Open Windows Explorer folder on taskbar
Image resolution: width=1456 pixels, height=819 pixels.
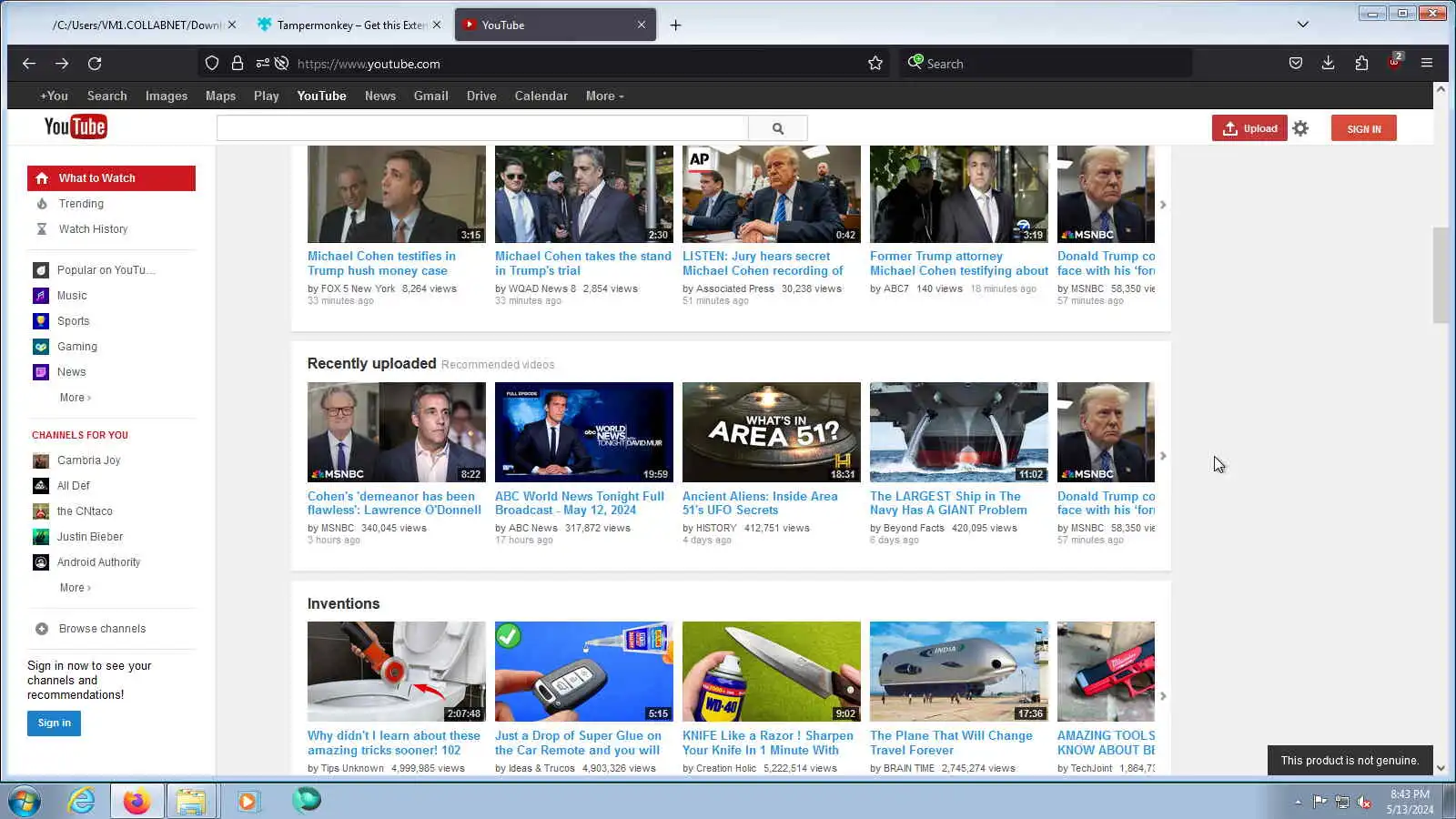pyautogui.click(x=191, y=801)
